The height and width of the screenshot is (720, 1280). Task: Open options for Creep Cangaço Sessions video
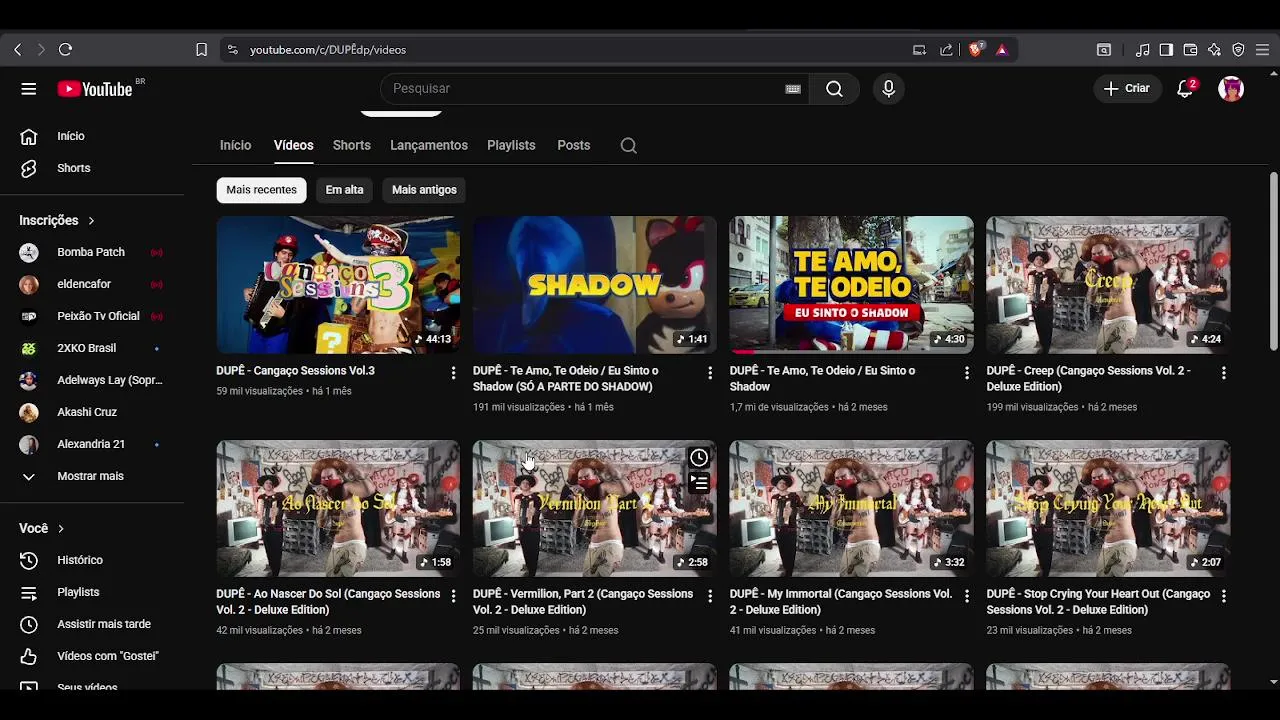[1223, 373]
